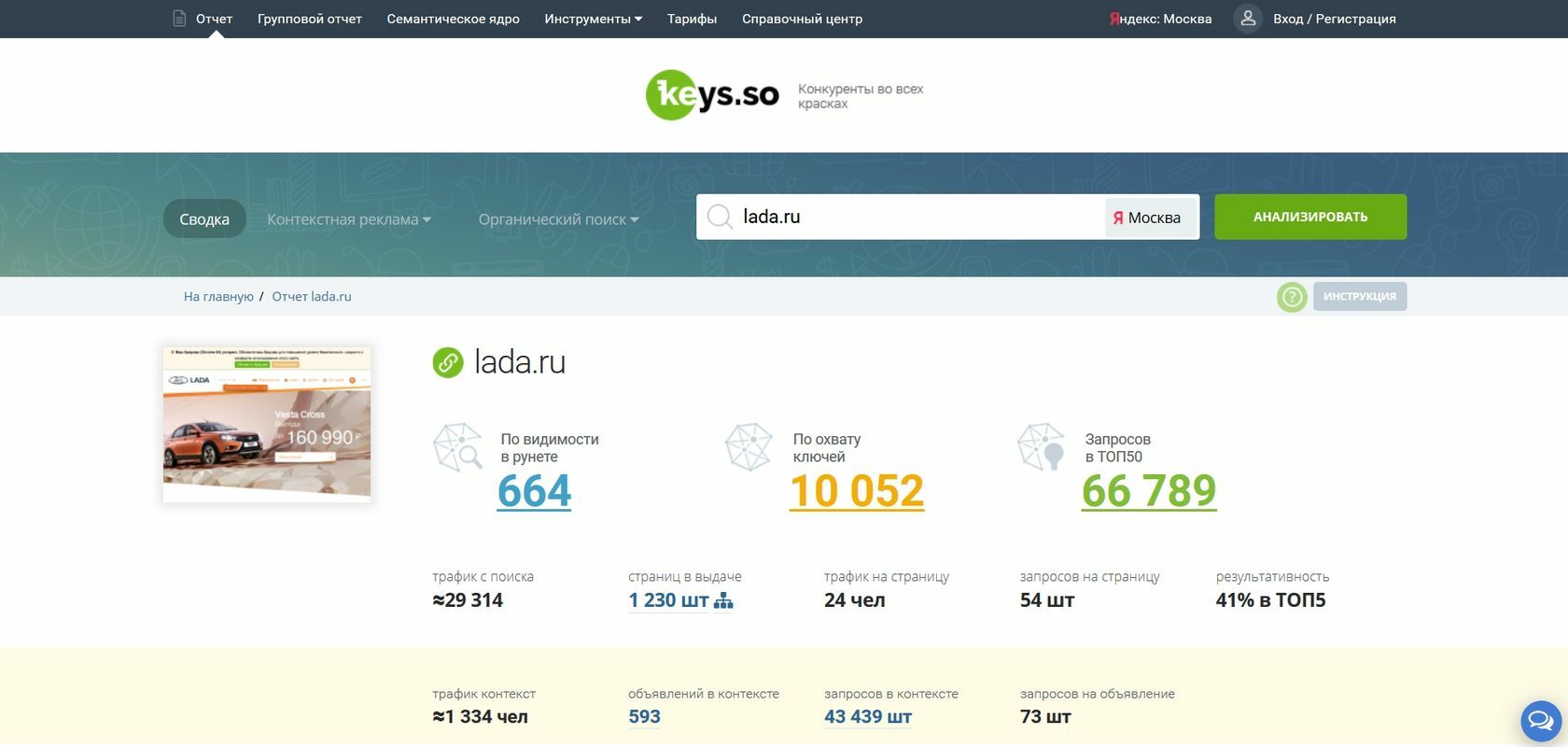This screenshot has height=747, width=1568.
Task: Open Групповой отчет in the top menu
Action: 310,19
